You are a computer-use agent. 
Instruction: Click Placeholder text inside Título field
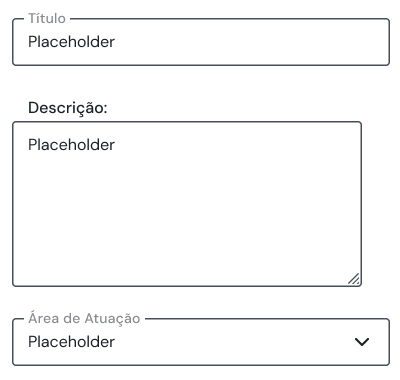point(71,42)
